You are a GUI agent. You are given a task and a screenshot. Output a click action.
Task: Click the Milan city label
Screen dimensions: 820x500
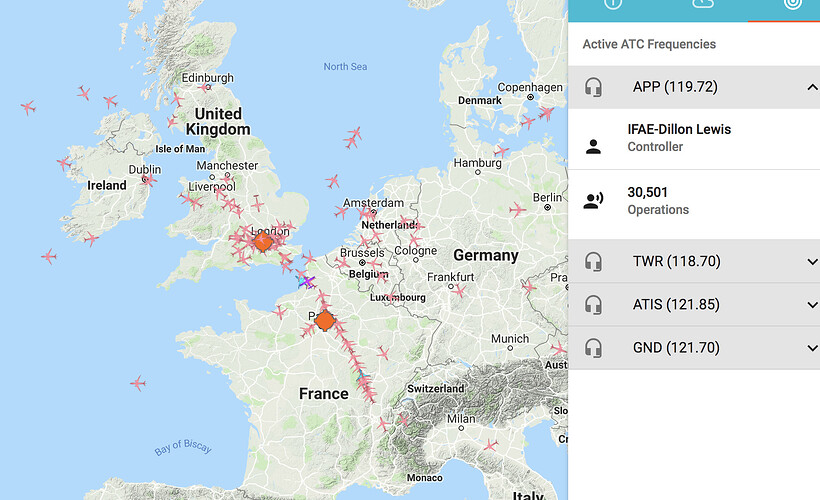tap(461, 419)
